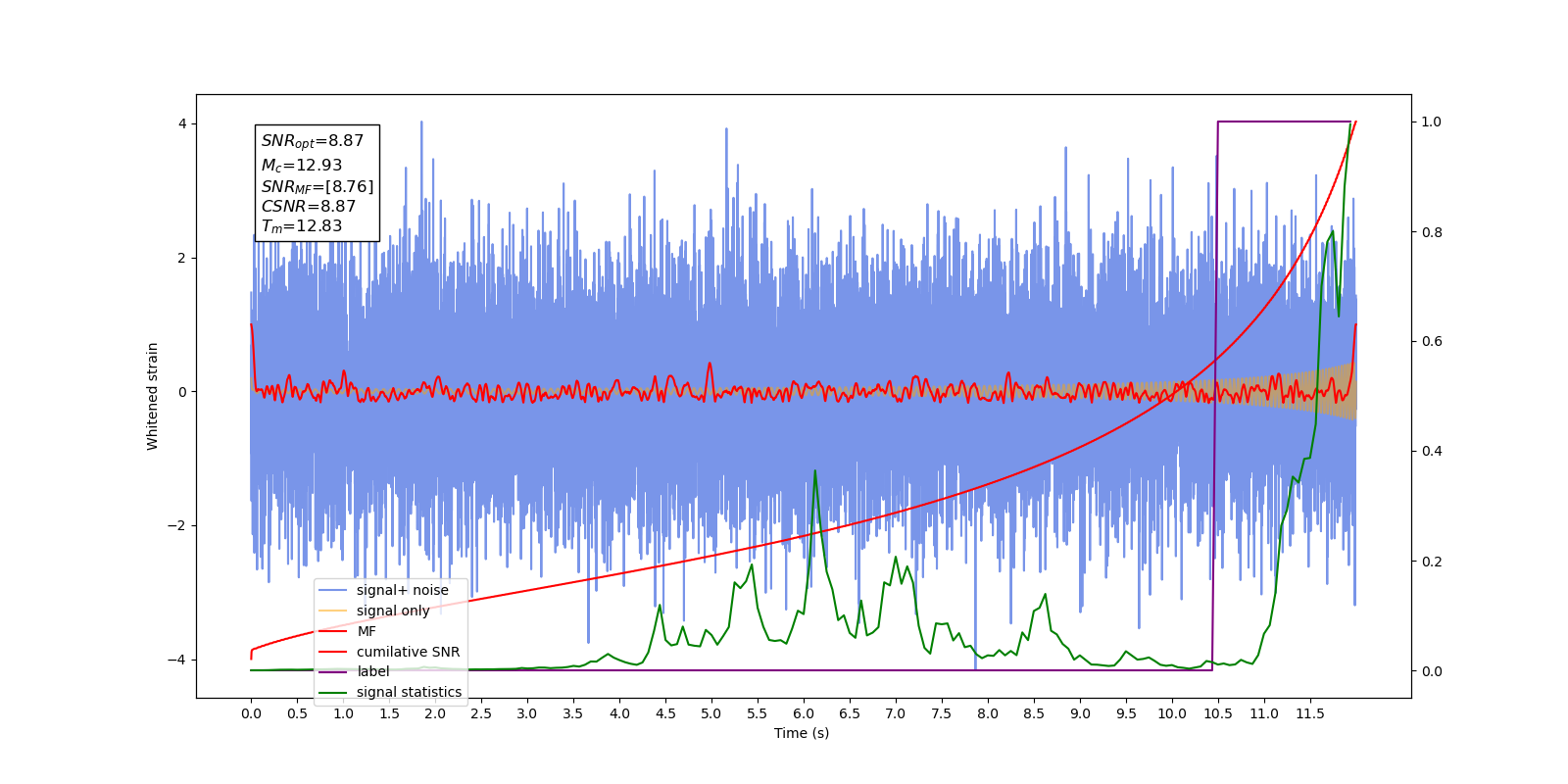The height and width of the screenshot is (784, 1568).
Task: Click the 2.5 tick on time axis
Action: 481,713
